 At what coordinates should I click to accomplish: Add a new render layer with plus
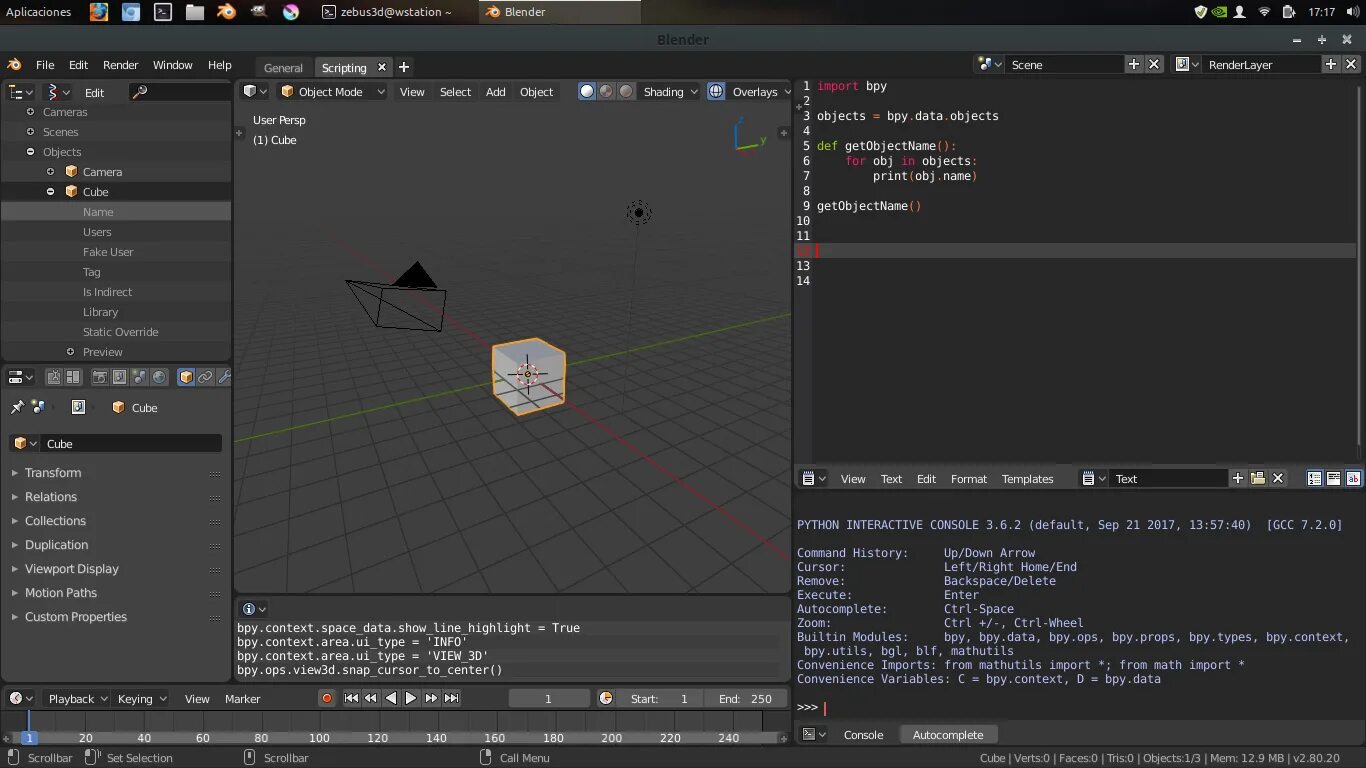1331,64
